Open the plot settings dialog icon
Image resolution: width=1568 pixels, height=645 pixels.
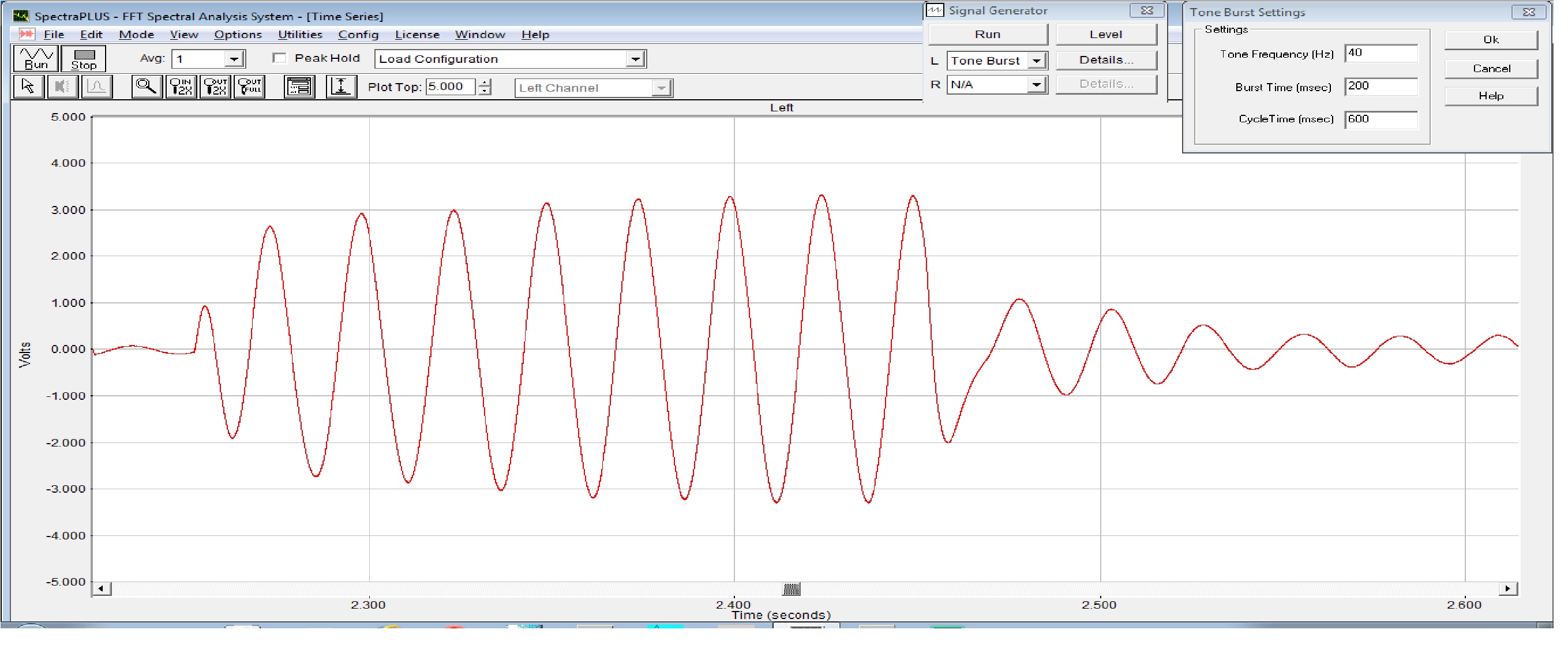tap(299, 87)
